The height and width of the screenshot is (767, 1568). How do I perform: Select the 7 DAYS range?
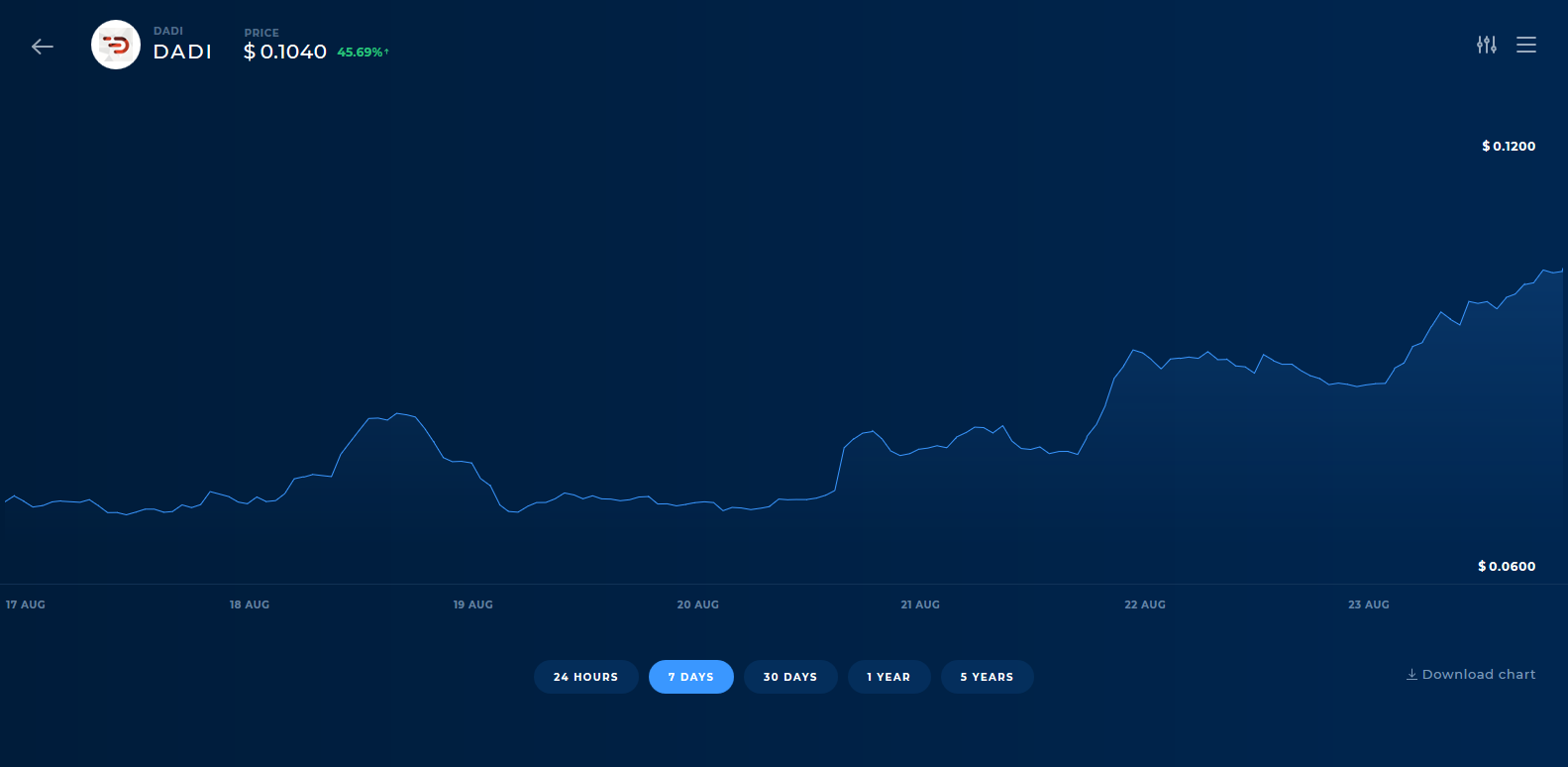click(x=691, y=677)
